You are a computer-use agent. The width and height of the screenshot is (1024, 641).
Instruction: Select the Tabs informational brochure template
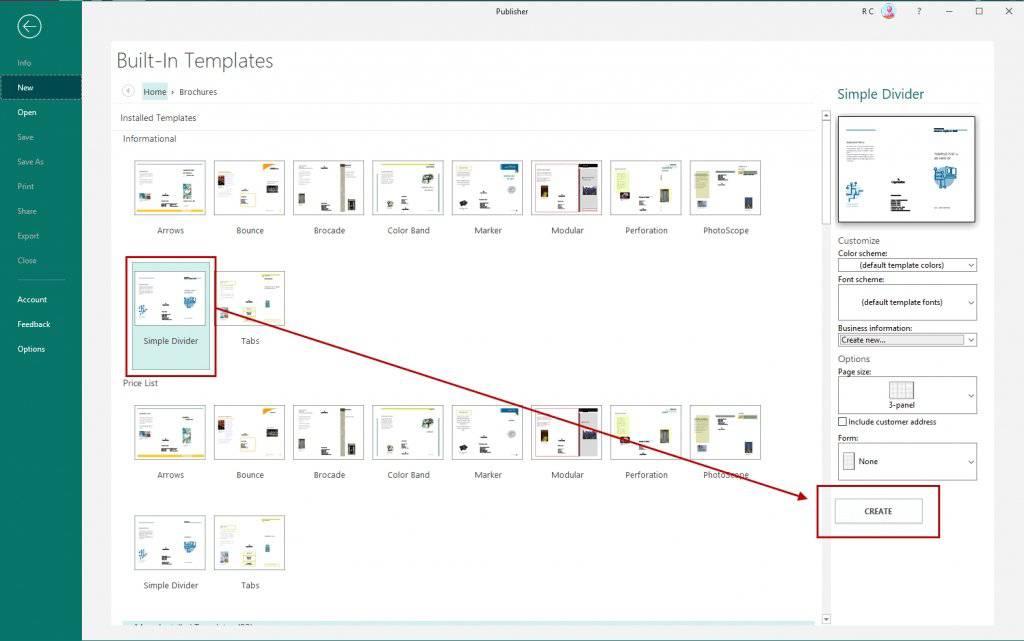[250, 298]
